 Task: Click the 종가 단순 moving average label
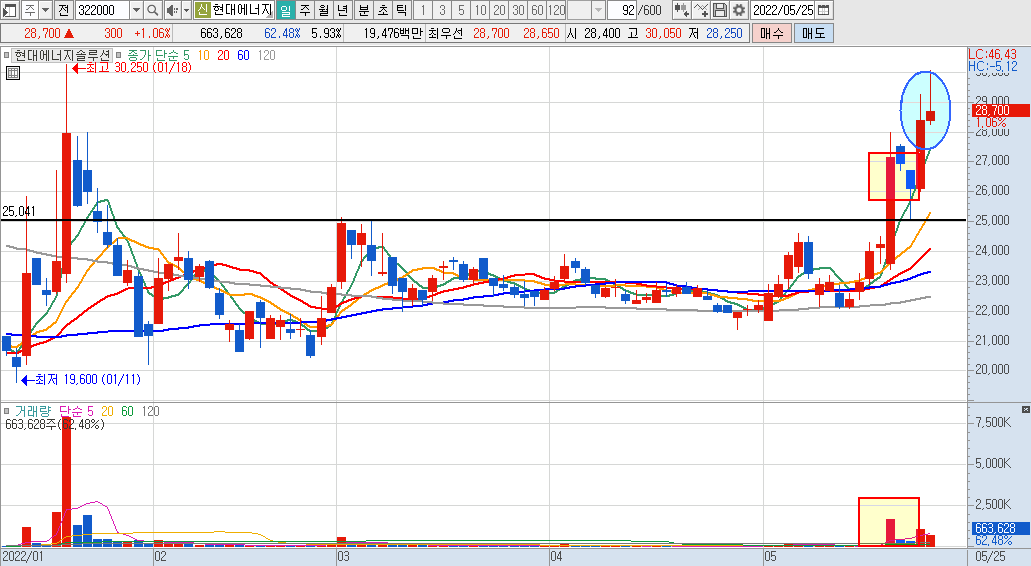pos(152,56)
